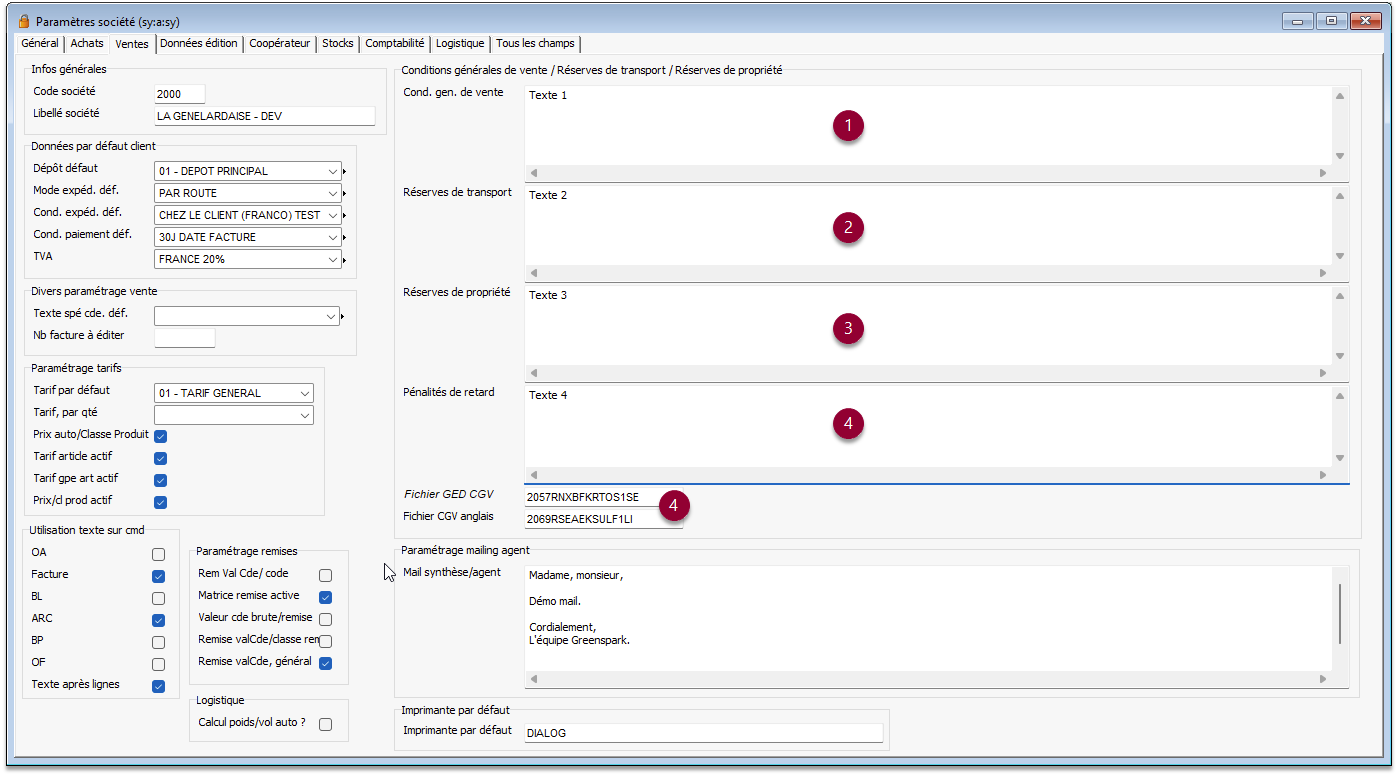
Task: Open the Mode expéd. déf. dropdown
Action: [333, 193]
